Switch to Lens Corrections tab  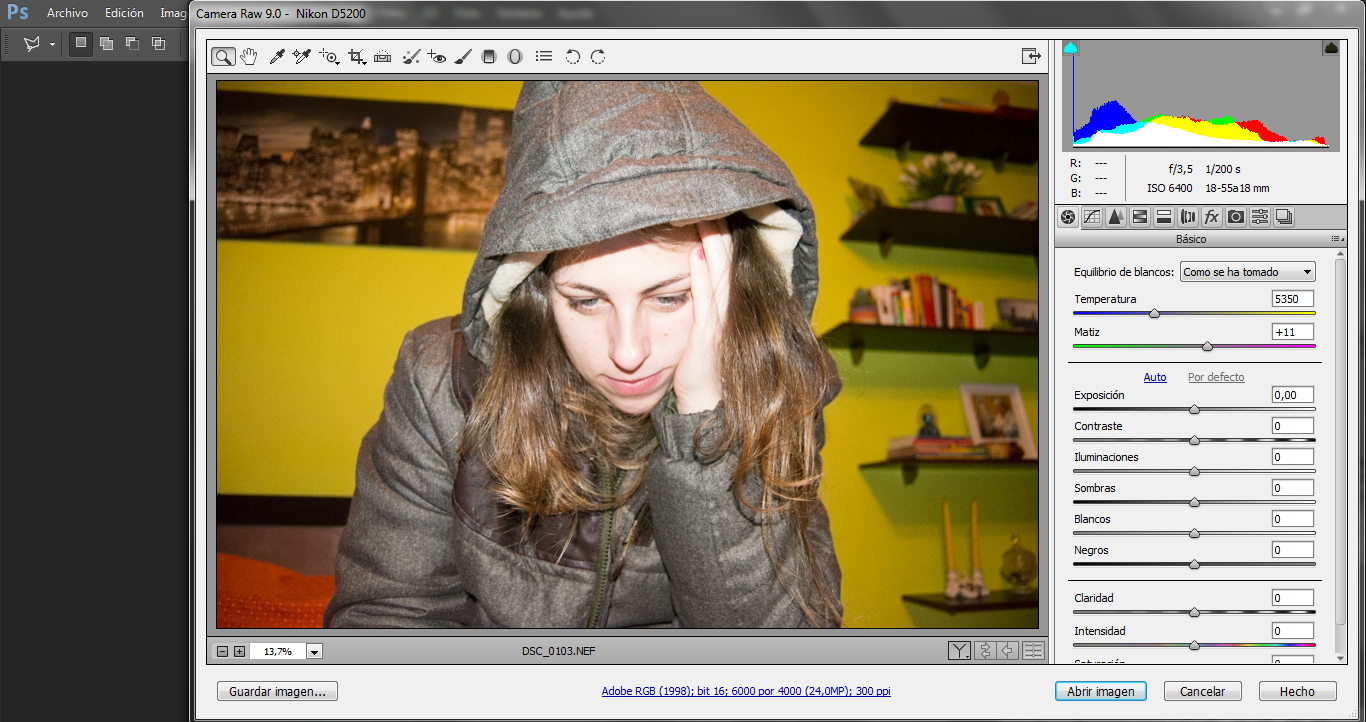tap(1188, 216)
